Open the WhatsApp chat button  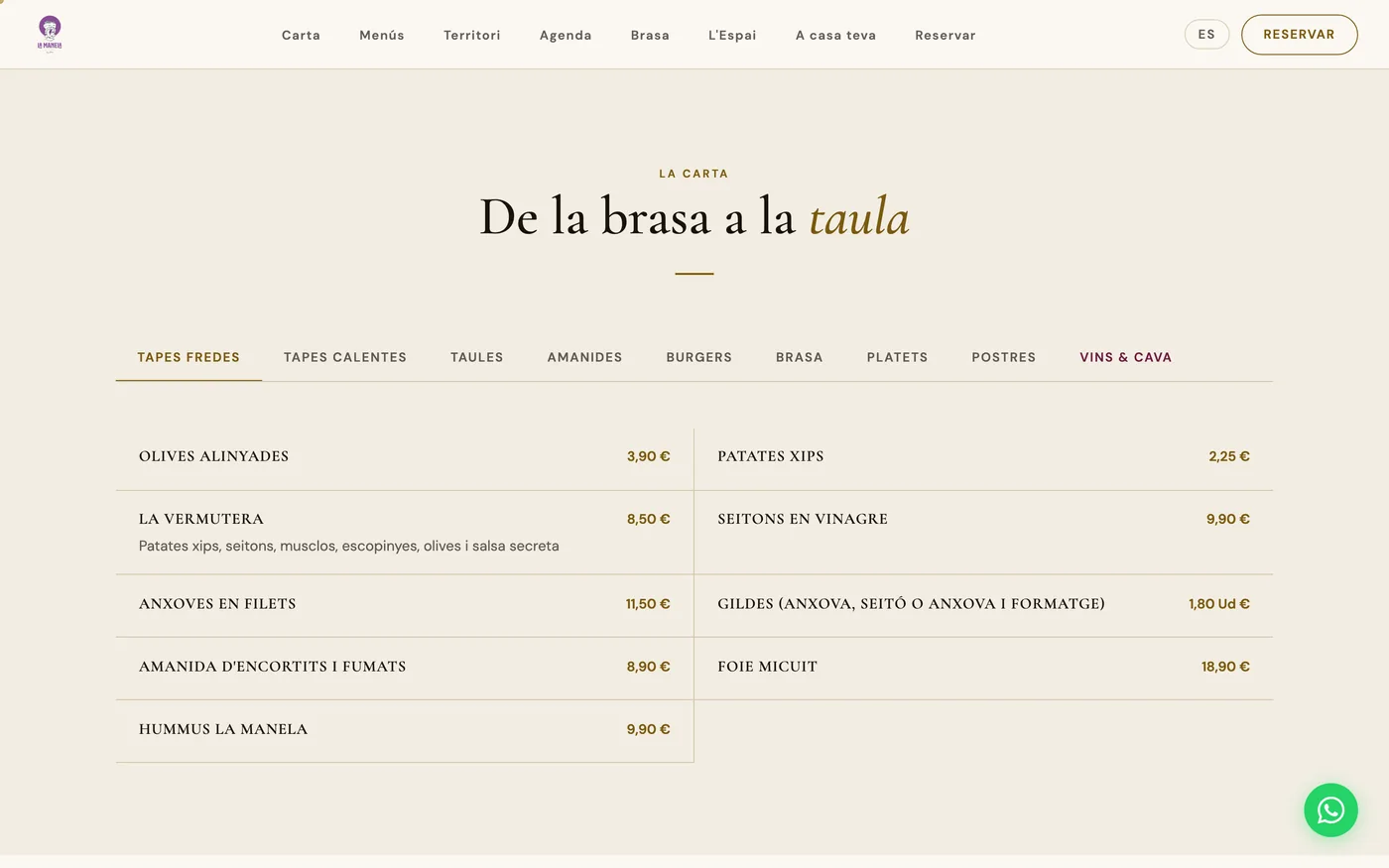click(x=1330, y=809)
